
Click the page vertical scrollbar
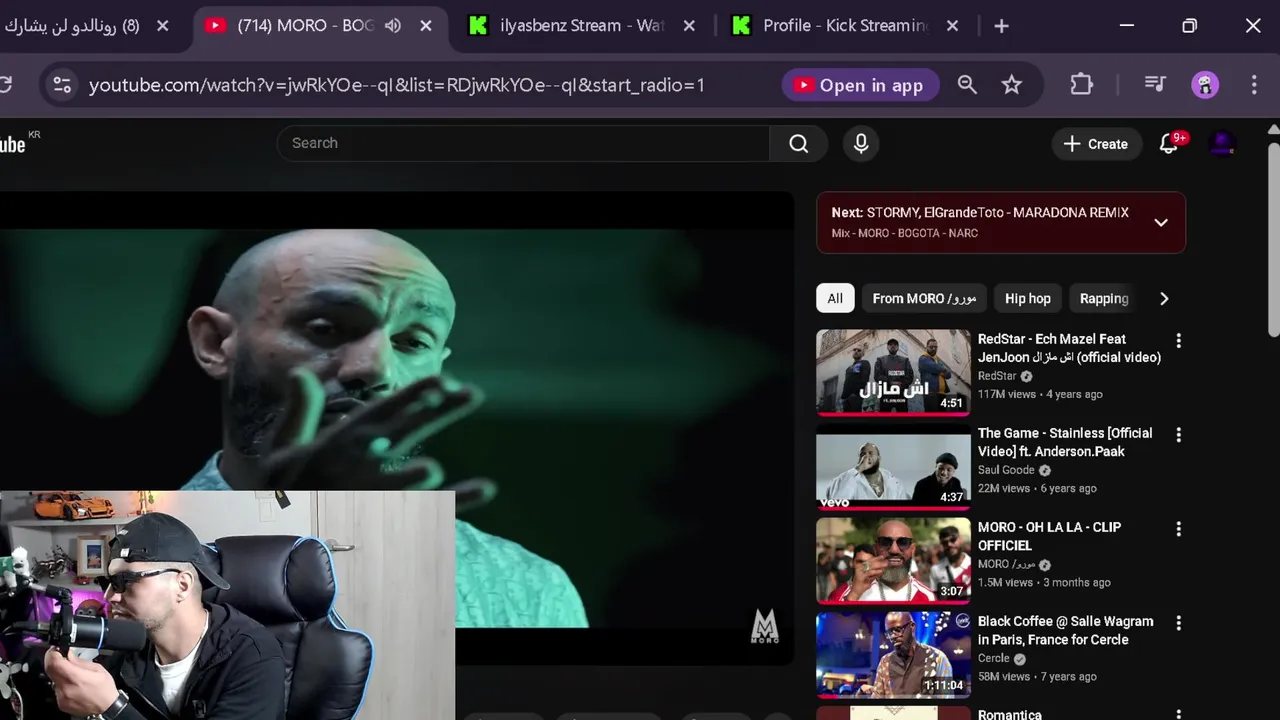pos(1273,240)
